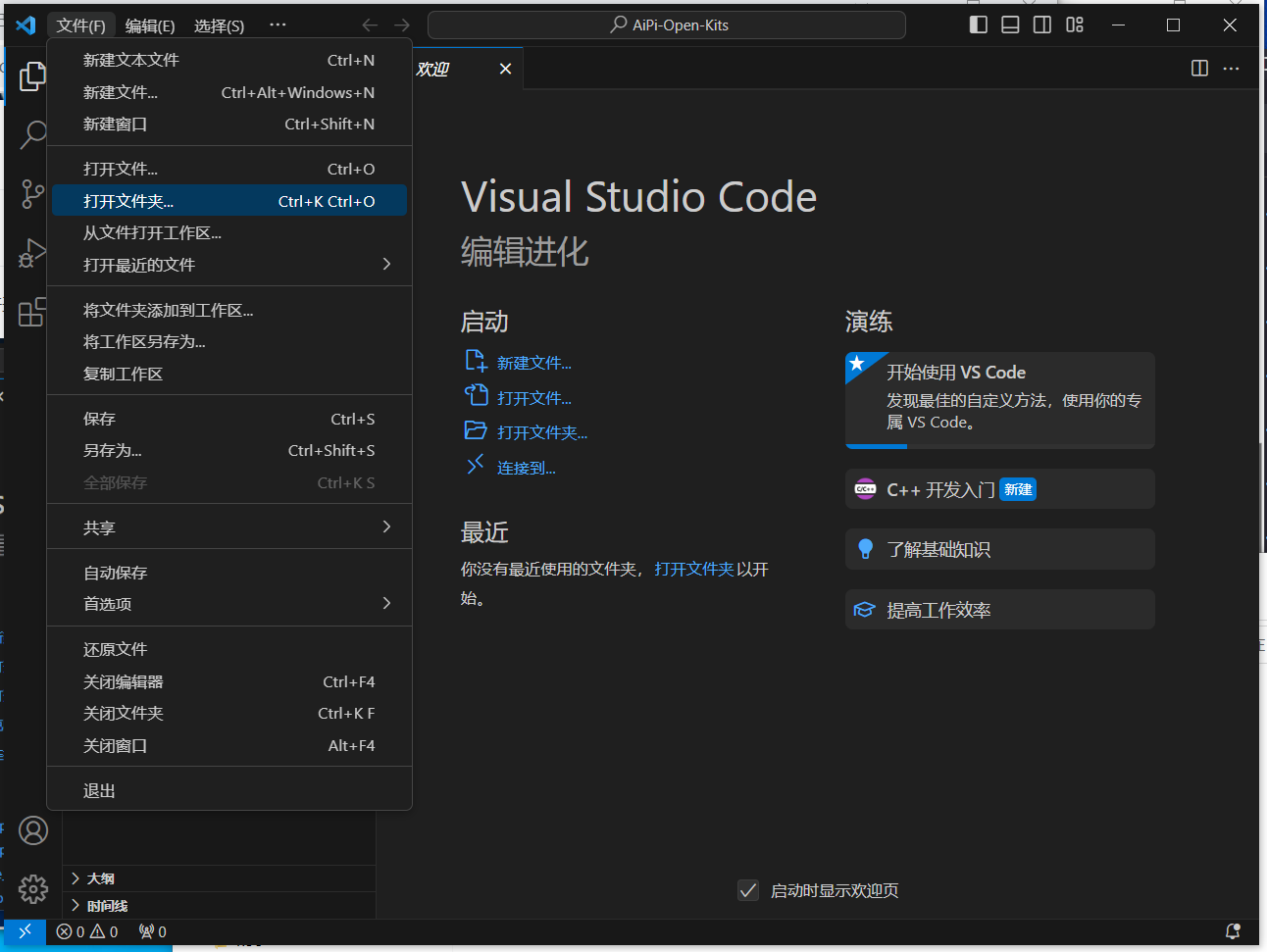Open the Run and Debug view
Image resolution: width=1267 pixels, height=952 pixels.
coord(32,253)
